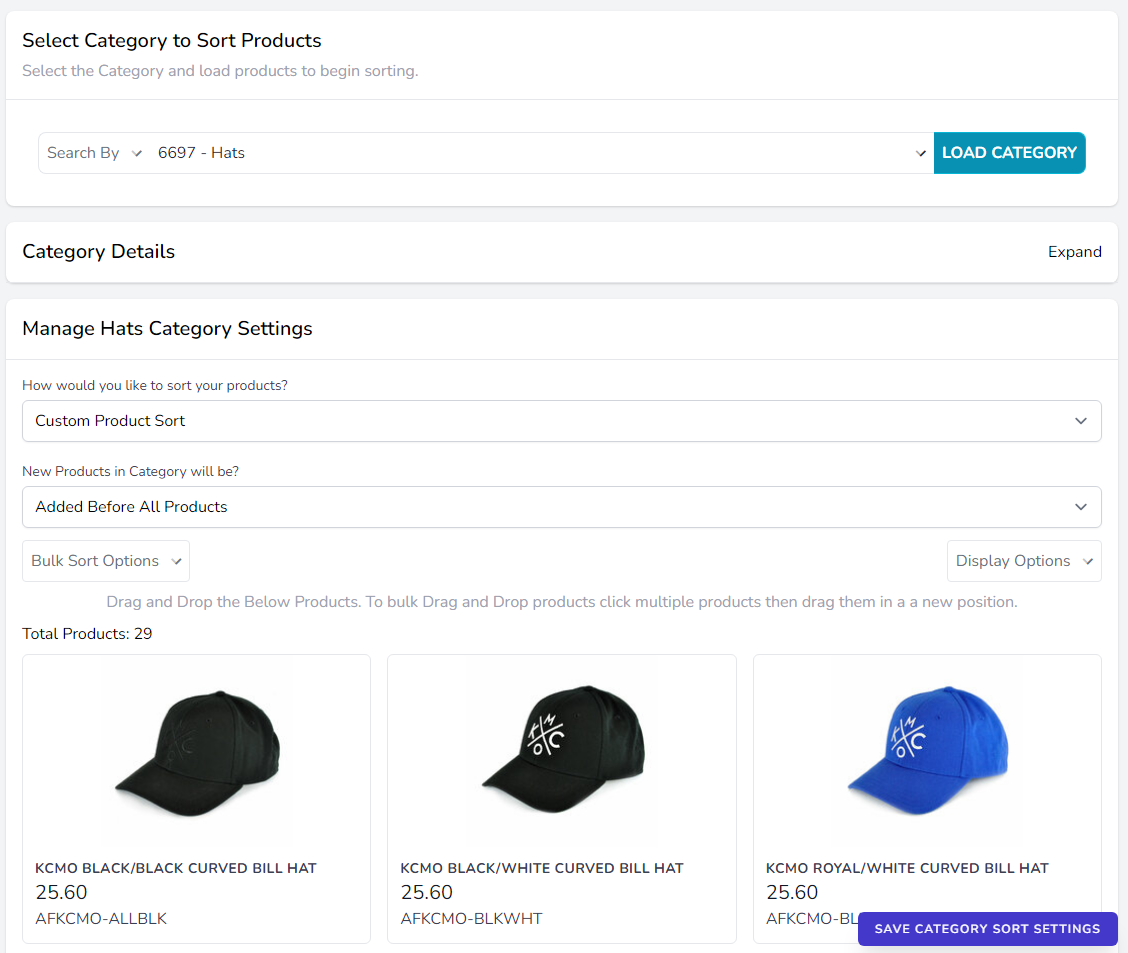Click the KCMO Black/White Curved Bill Hat title
This screenshot has height=953, width=1128.
click(x=542, y=868)
